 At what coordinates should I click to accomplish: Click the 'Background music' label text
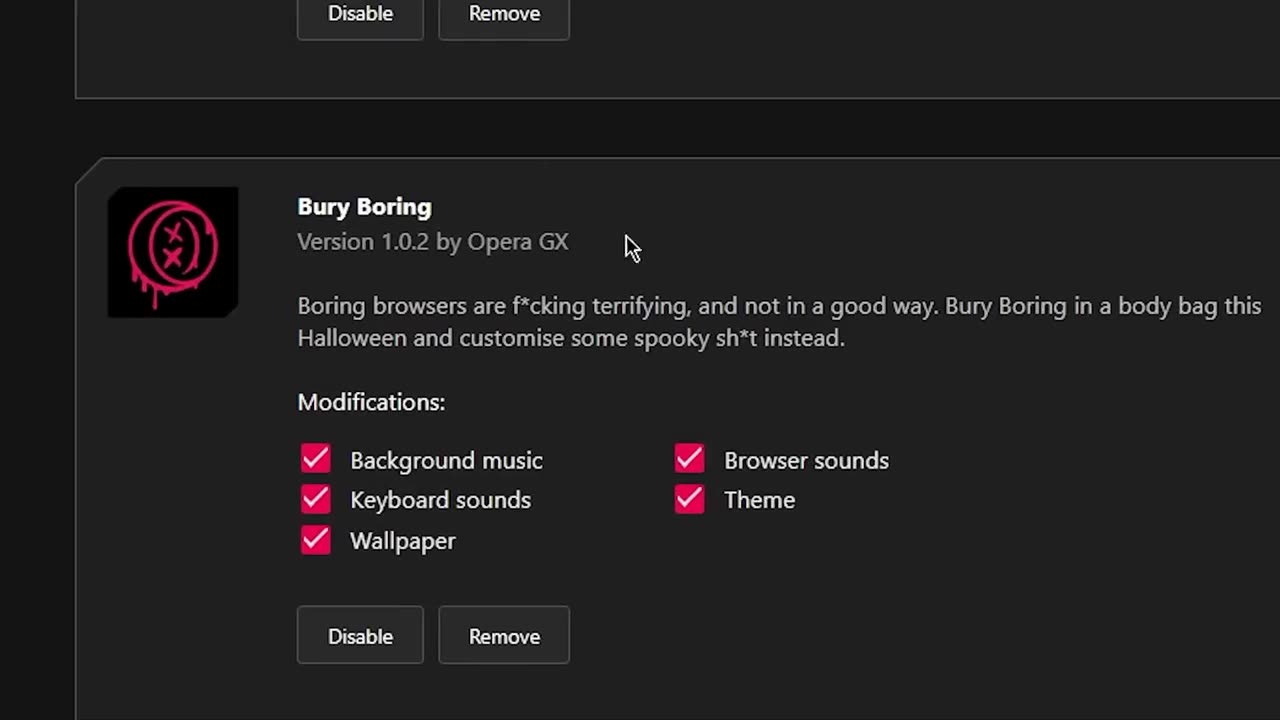point(446,460)
